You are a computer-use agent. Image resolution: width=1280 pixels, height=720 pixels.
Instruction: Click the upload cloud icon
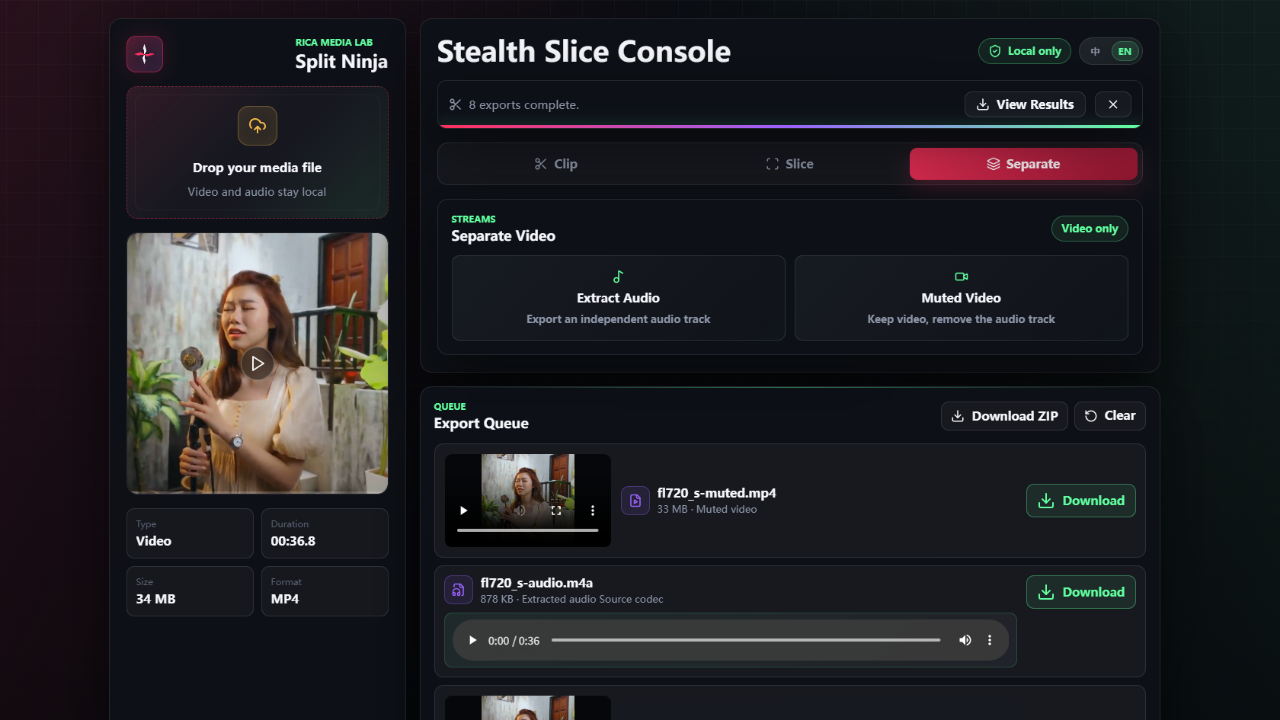tap(257, 126)
